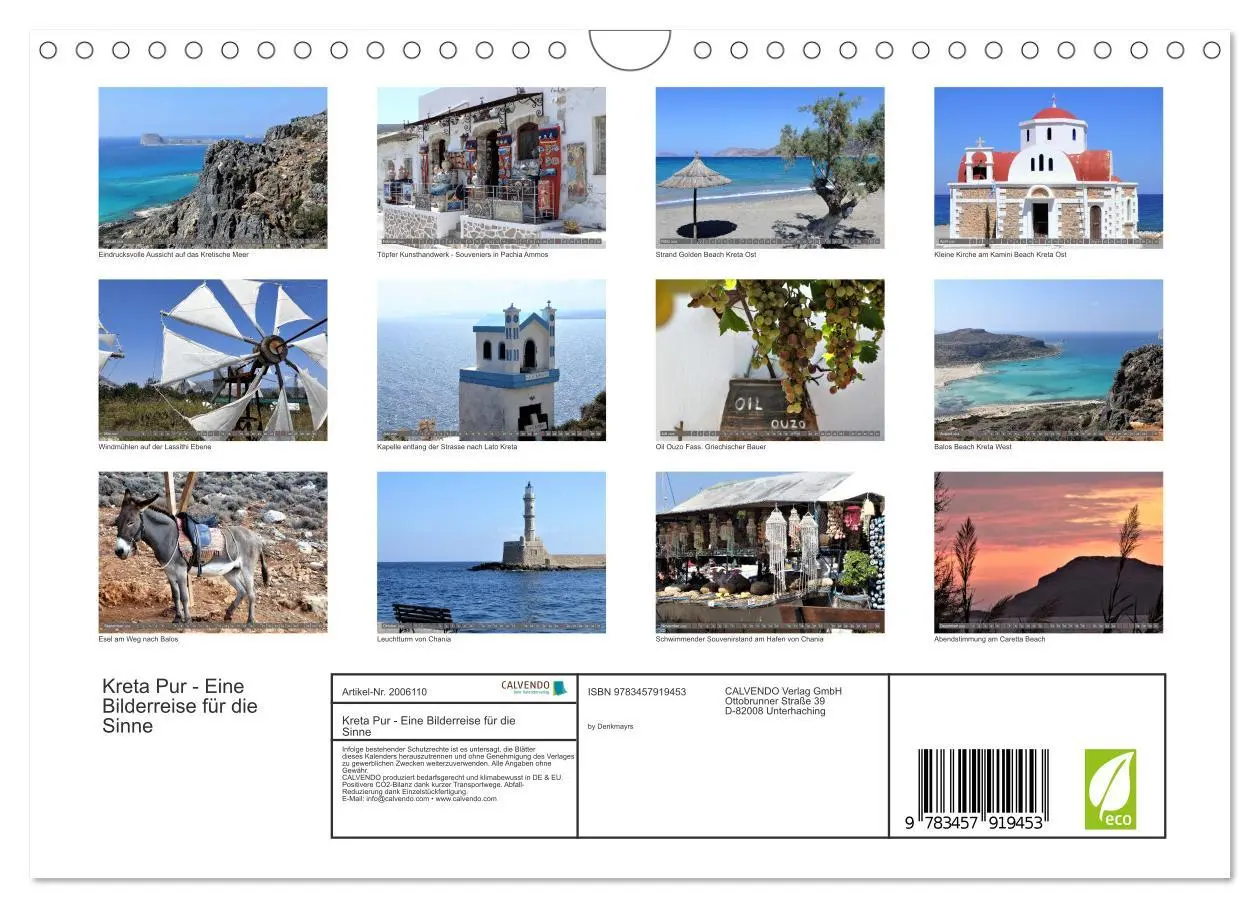This screenshot has width=1260, height=908.
Task: Select caption 'Abendstimmung am Caretta Beach'
Action: coord(990,639)
